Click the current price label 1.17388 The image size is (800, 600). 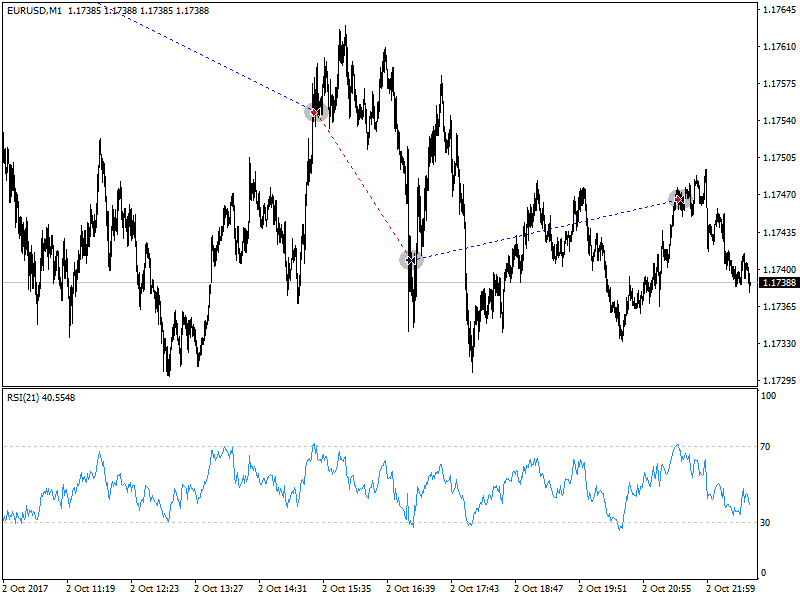coord(779,283)
